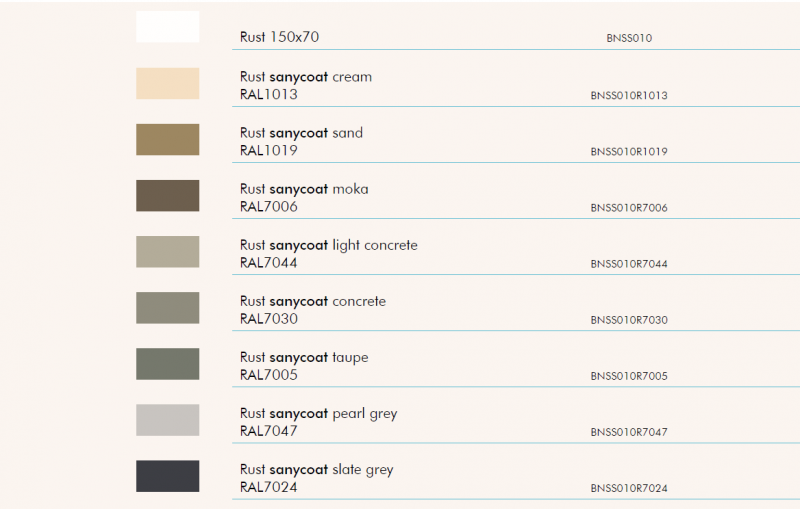
Task: Click the RAL7030 text under concrete
Action: (268, 319)
